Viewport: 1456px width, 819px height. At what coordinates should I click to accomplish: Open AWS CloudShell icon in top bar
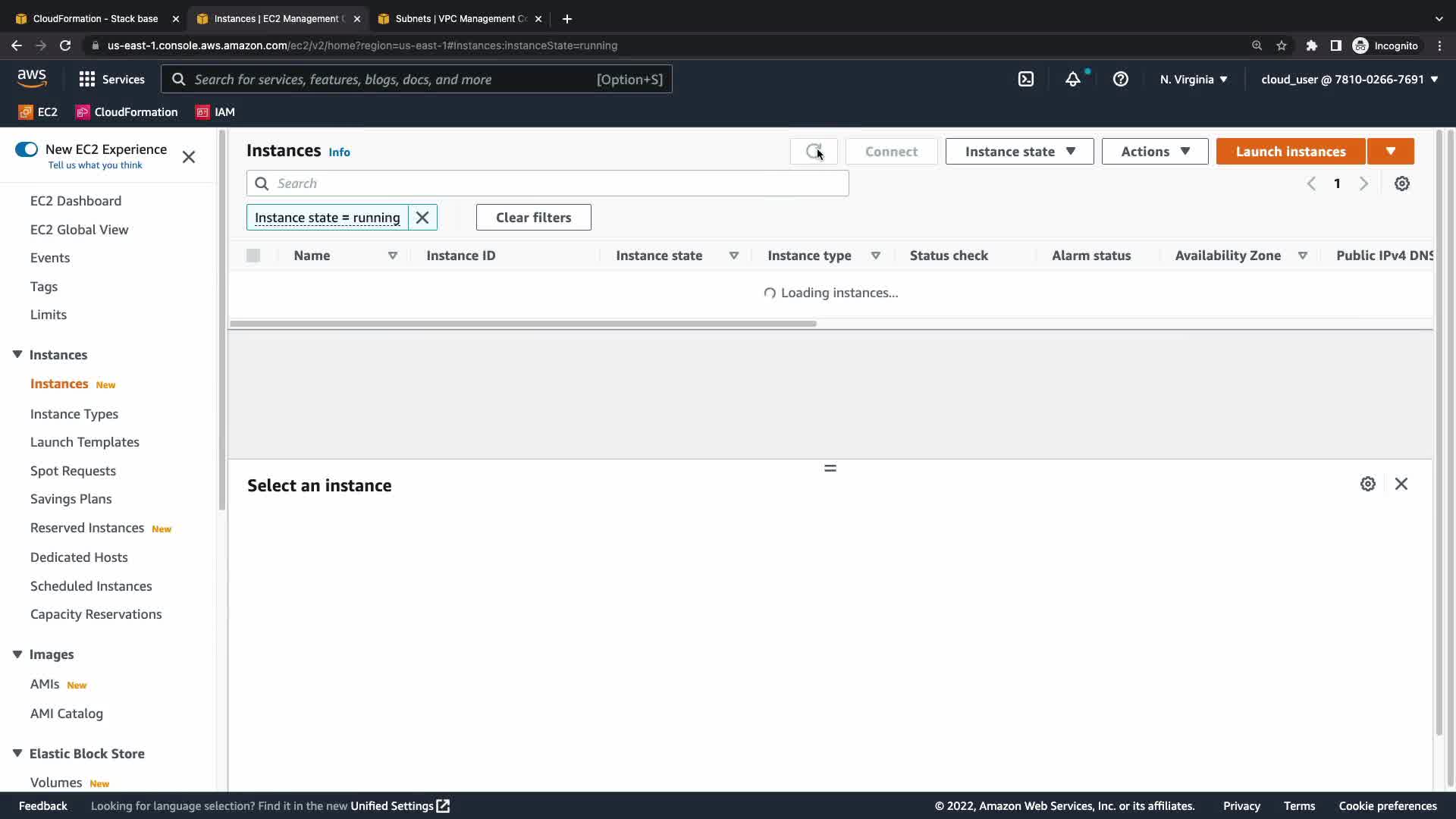tap(1025, 79)
